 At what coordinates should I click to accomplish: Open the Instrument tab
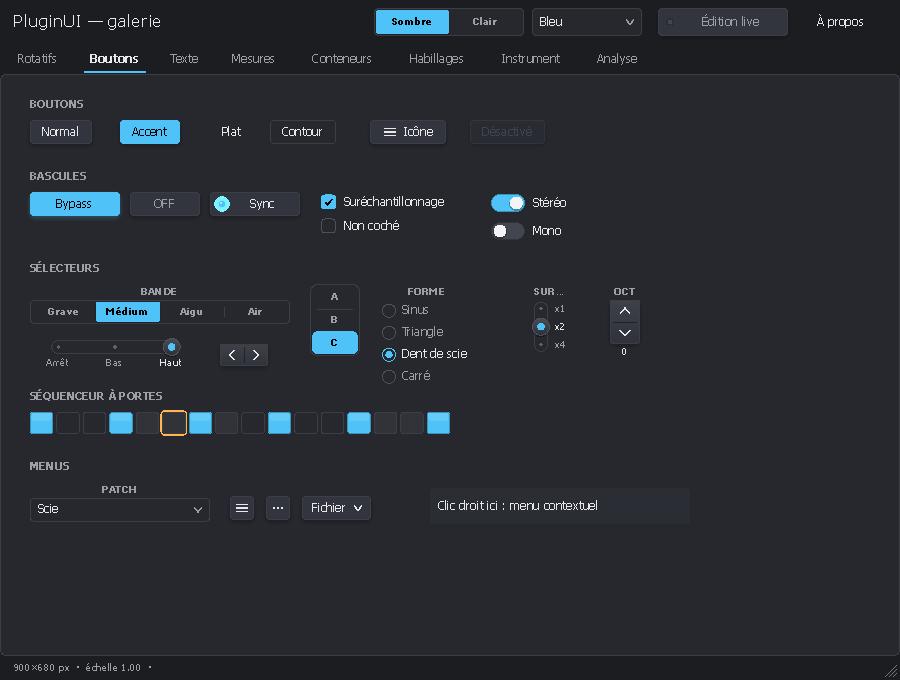530,59
